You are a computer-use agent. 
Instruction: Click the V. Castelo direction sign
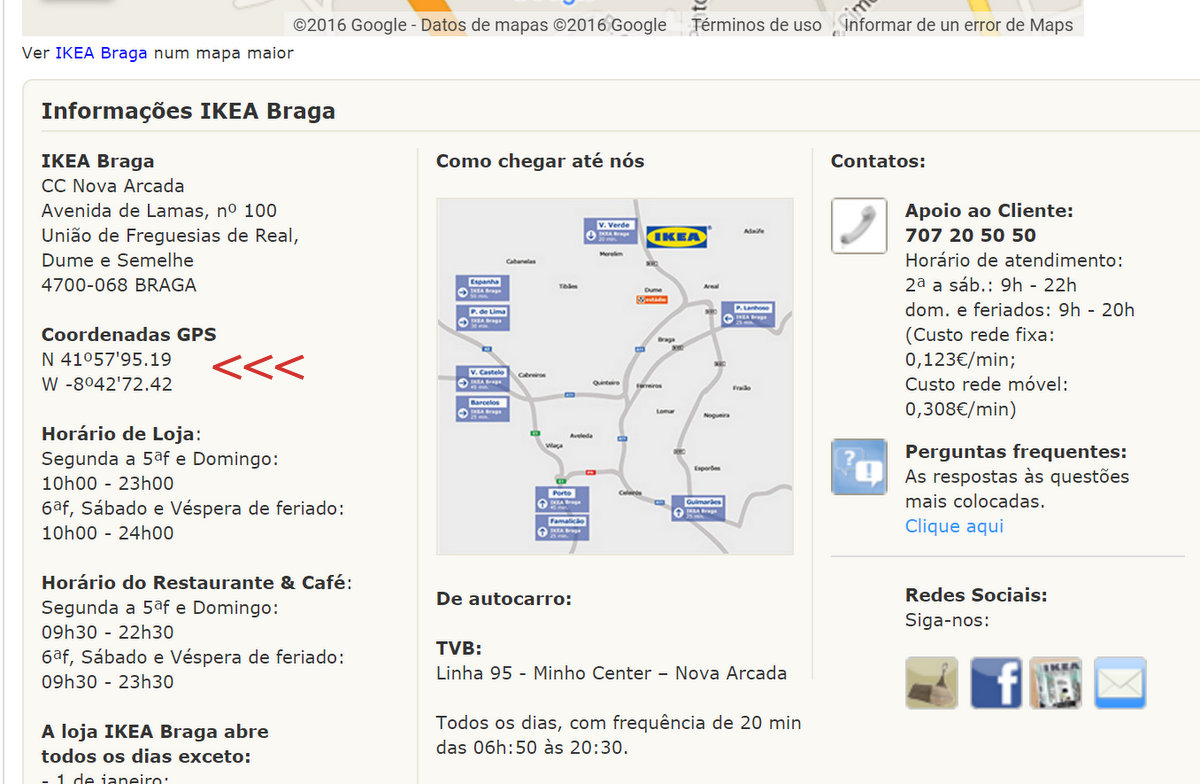(x=483, y=378)
